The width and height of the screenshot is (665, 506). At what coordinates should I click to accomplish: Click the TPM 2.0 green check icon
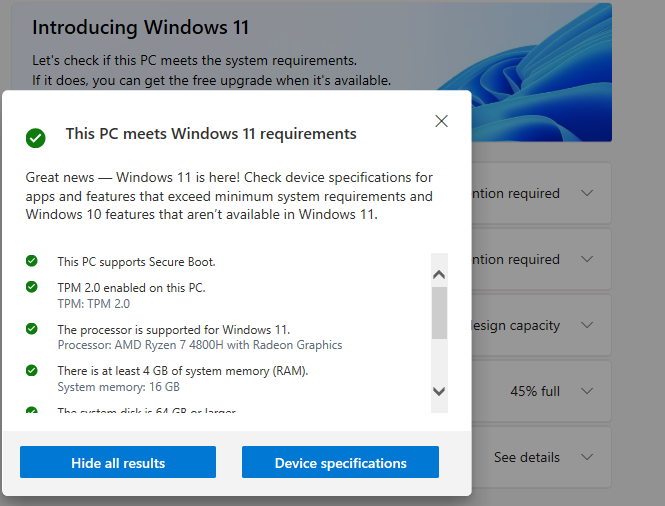pyautogui.click(x=32, y=287)
